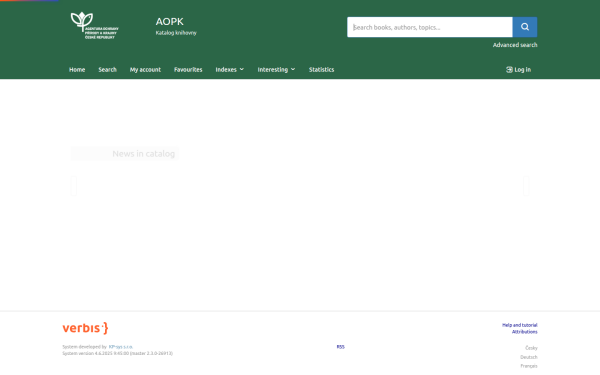Show previous items in news carousel
This screenshot has height=375, width=600.
pyautogui.click(x=74, y=186)
